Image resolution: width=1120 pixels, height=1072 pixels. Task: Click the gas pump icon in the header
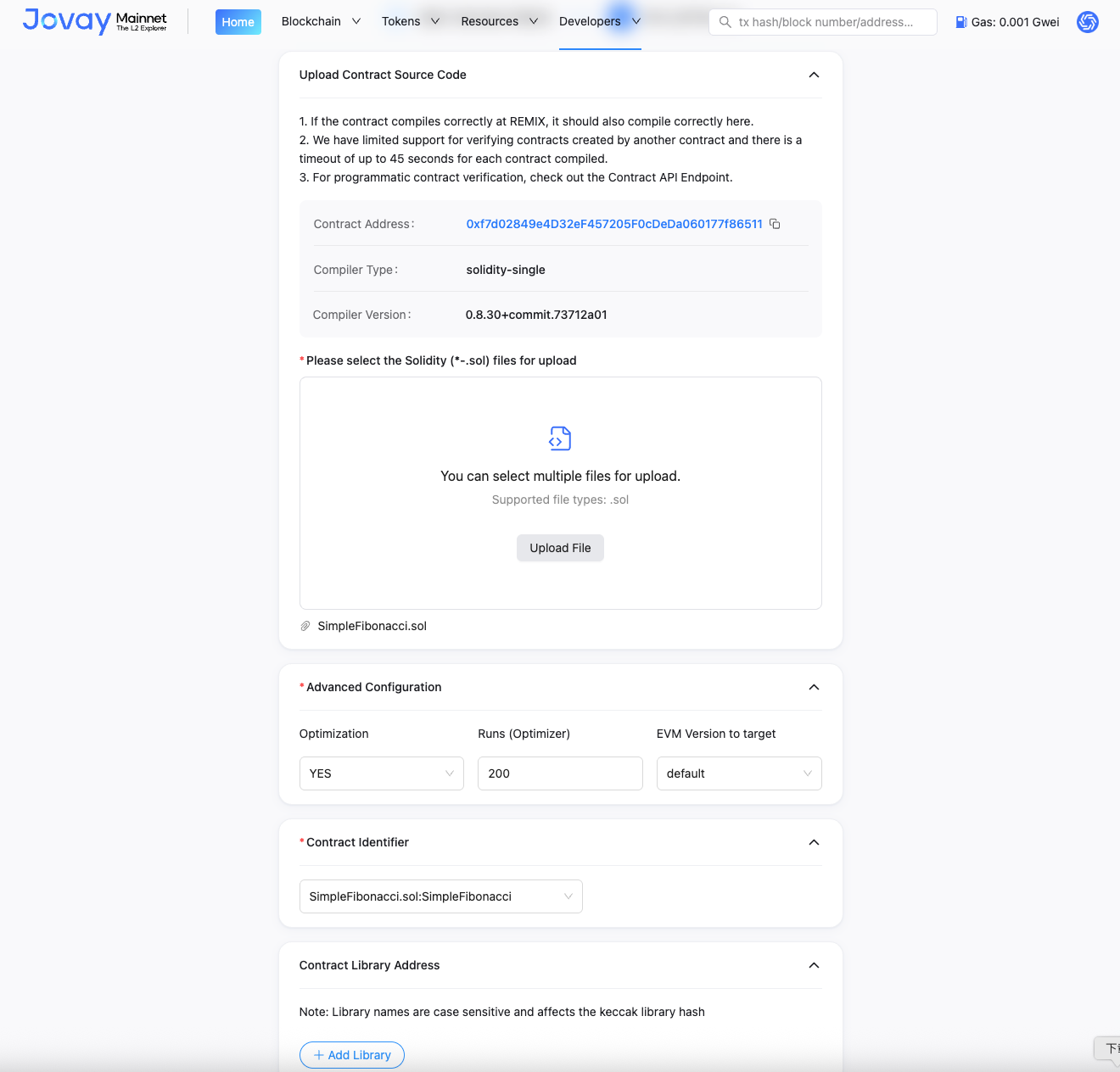point(962,21)
